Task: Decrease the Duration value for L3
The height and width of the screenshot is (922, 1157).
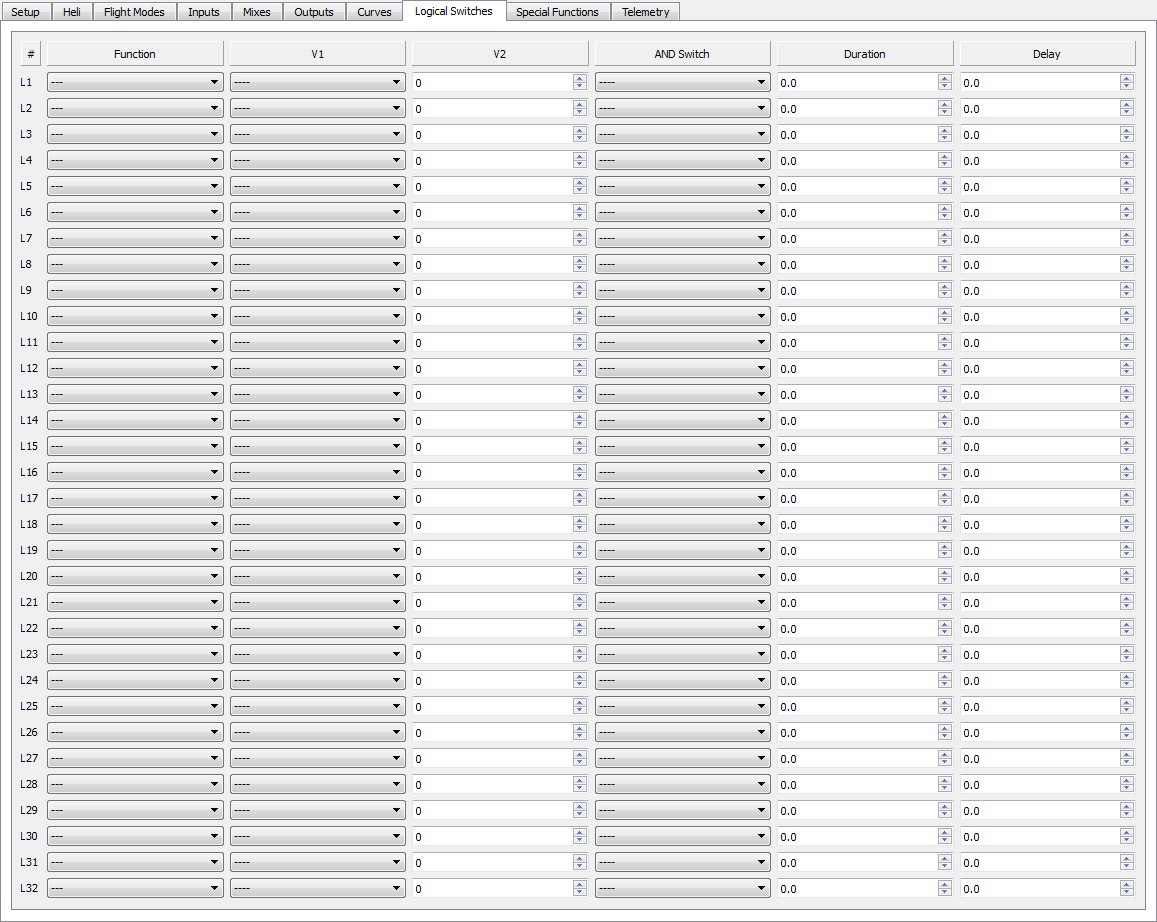Action: [x=945, y=139]
